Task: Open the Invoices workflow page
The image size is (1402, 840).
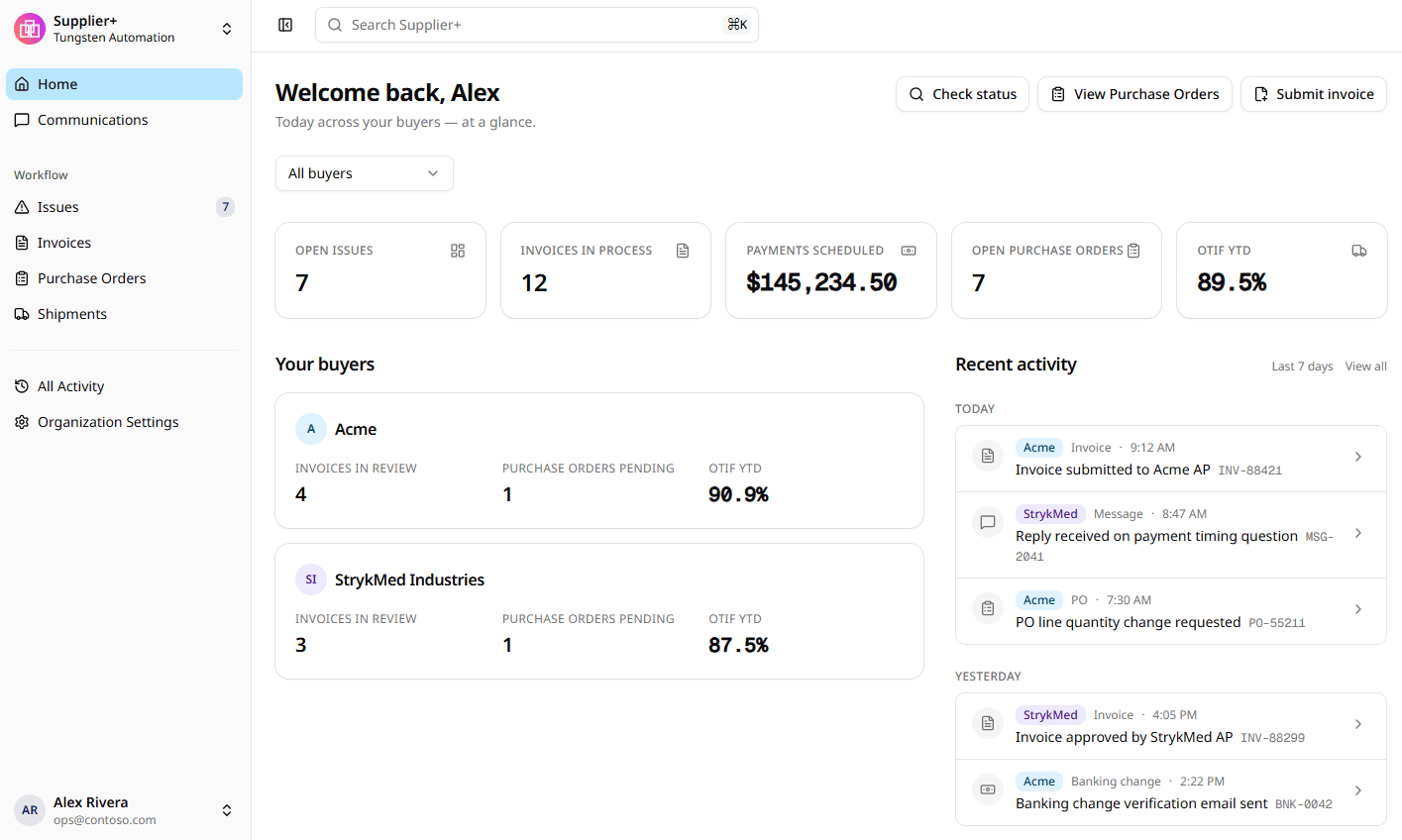Action: (124, 243)
